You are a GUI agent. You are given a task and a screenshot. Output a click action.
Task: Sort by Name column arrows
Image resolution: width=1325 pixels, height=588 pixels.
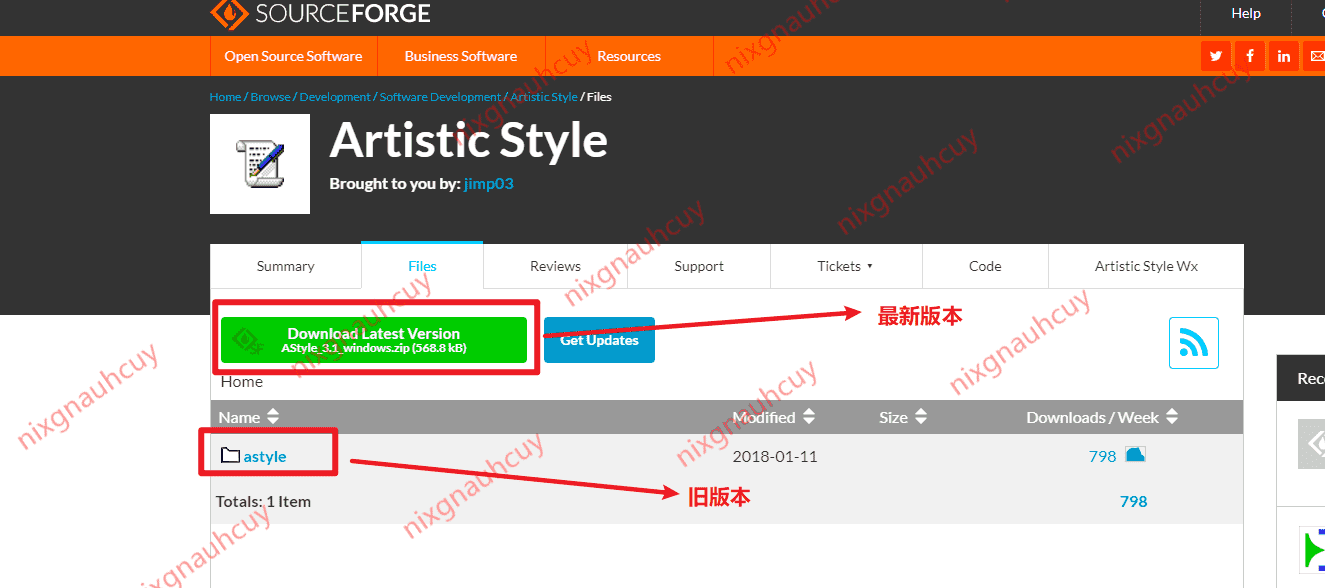point(273,417)
